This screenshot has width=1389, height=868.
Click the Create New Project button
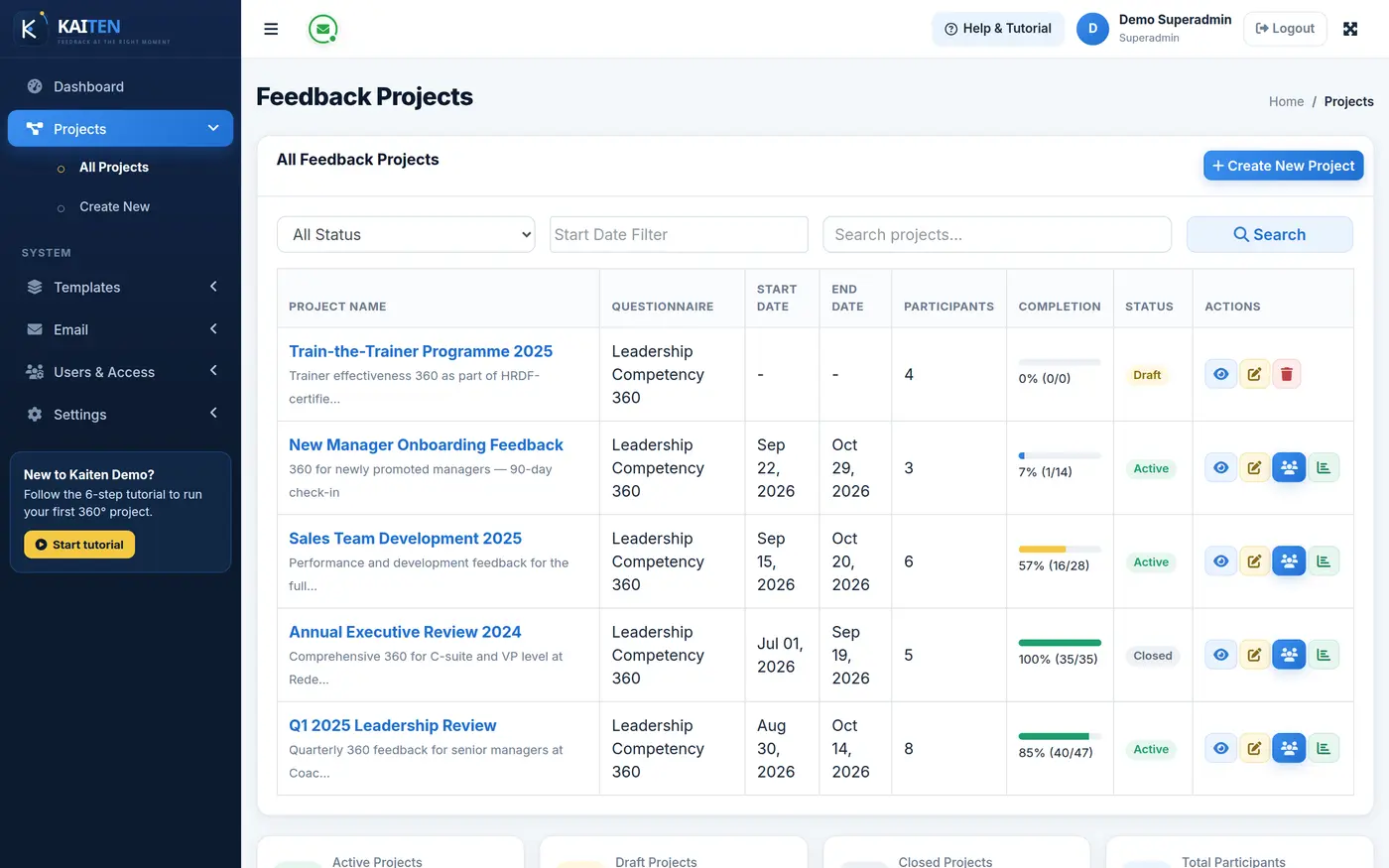coord(1283,166)
